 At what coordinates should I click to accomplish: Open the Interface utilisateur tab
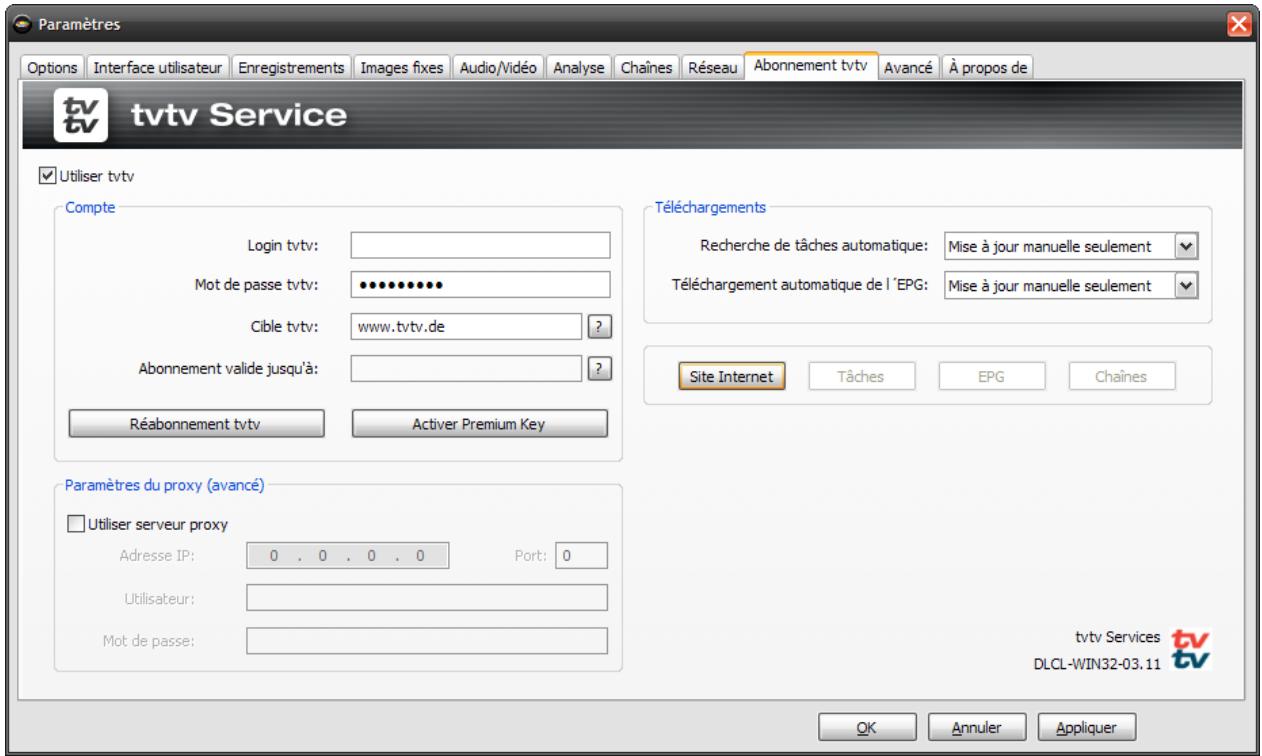click(x=160, y=67)
